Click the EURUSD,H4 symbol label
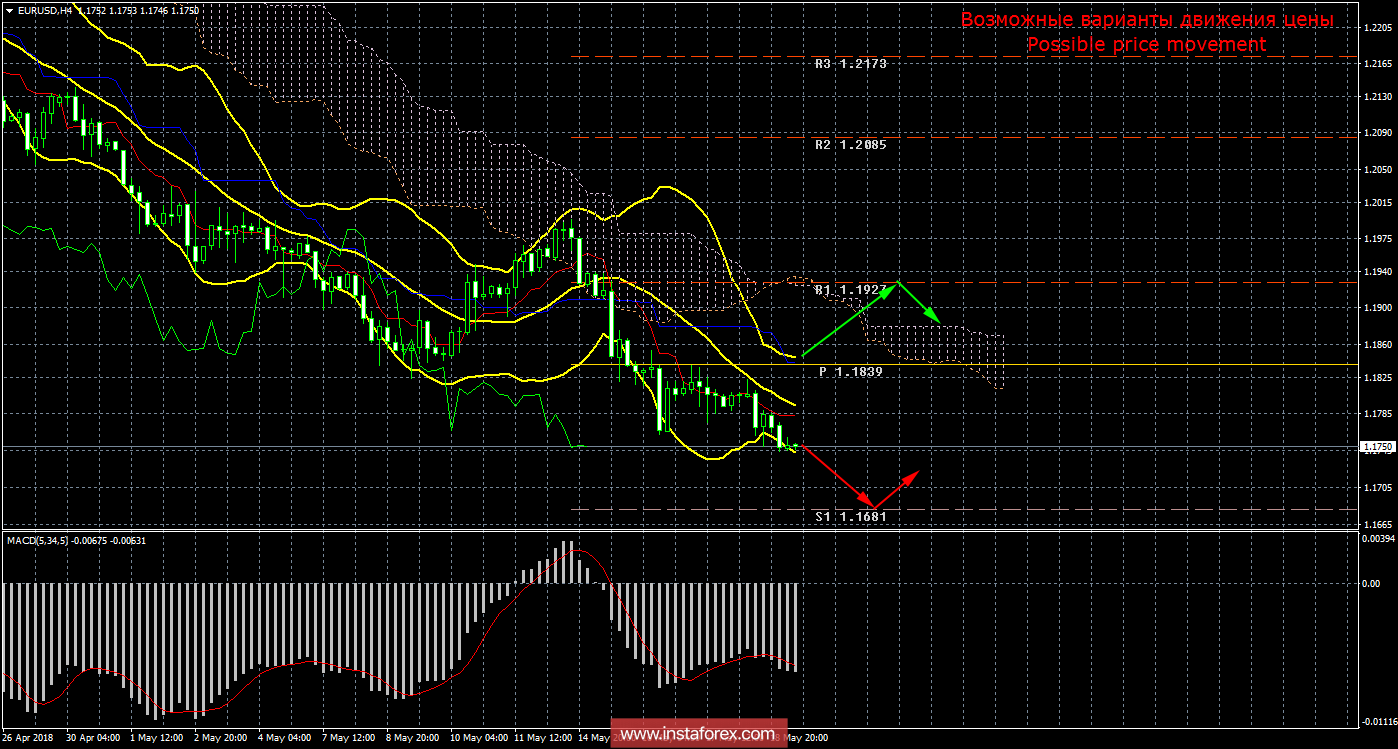The width and height of the screenshot is (1398, 749). tap(44, 10)
